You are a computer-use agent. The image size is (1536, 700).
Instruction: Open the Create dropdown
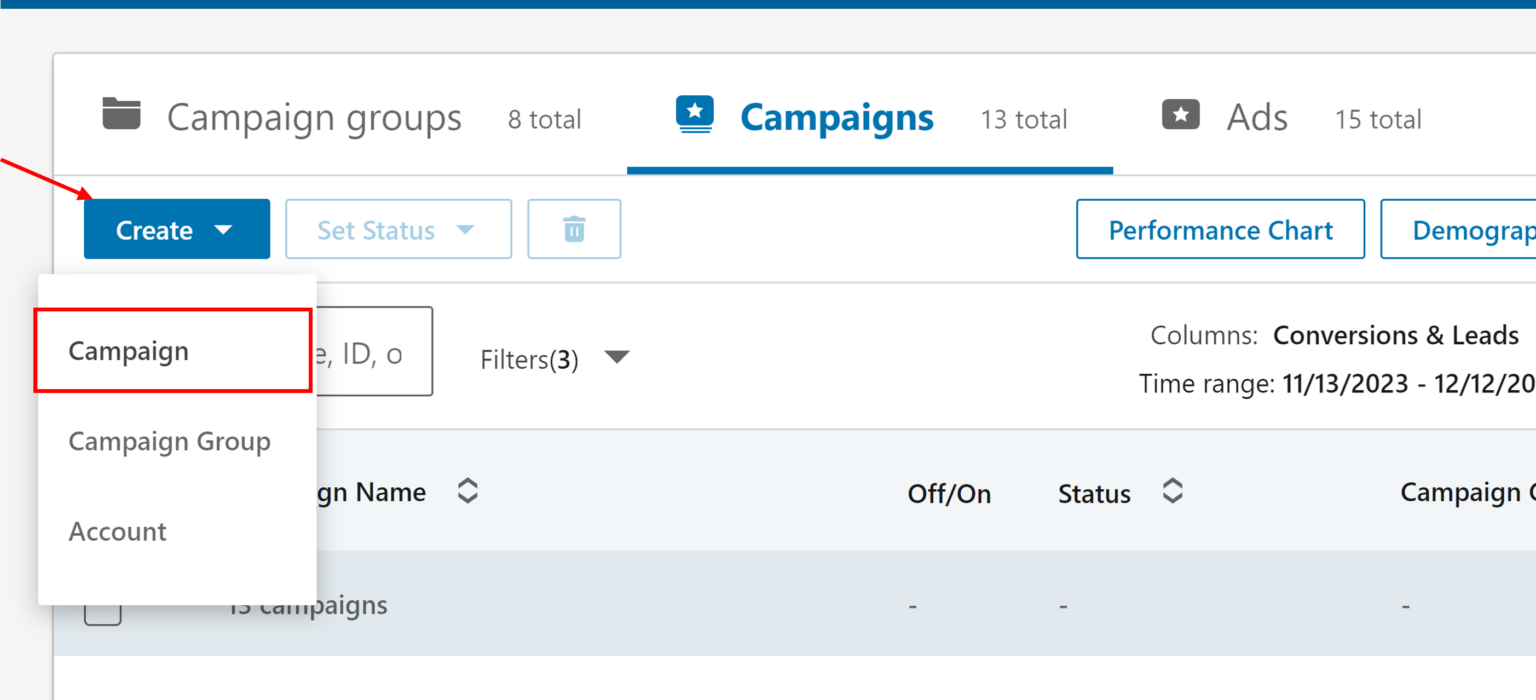click(x=176, y=229)
